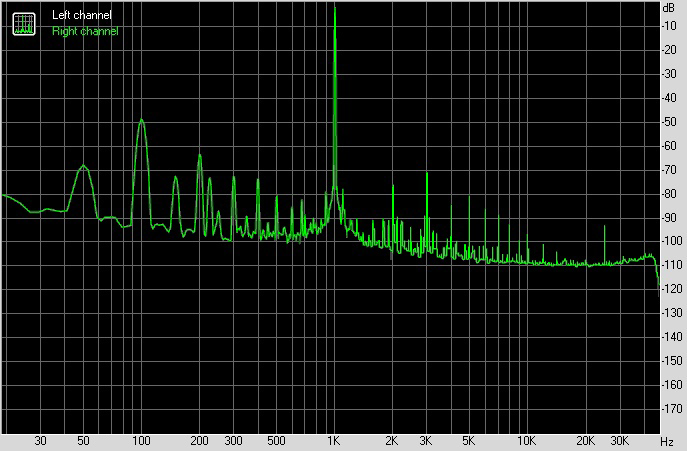Click the 3K frequency axis label
This screenshot has width=687, height=451.
(425, 440)
